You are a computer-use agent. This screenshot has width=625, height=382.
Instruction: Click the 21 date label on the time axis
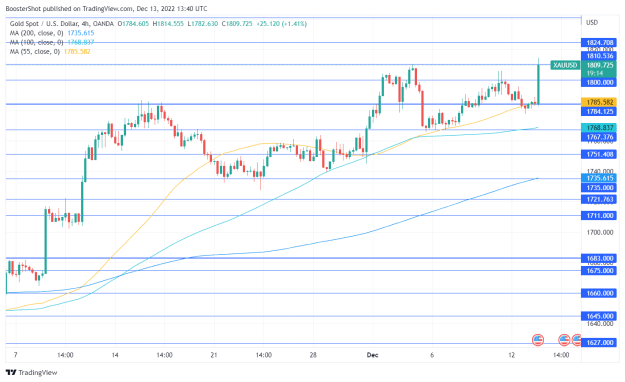click(x=214, y=355)
